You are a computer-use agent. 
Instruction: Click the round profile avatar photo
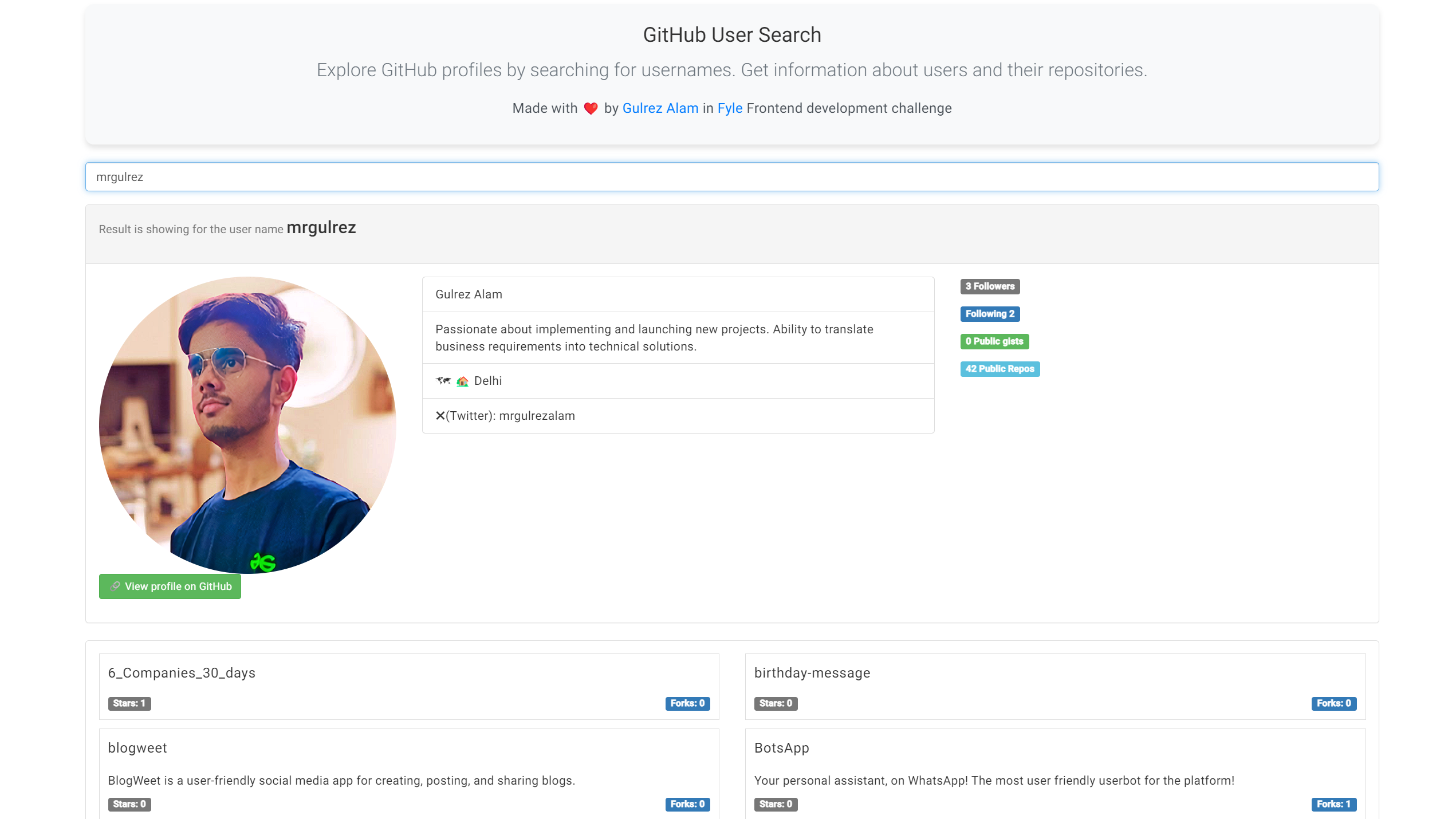tap(247, 426)
